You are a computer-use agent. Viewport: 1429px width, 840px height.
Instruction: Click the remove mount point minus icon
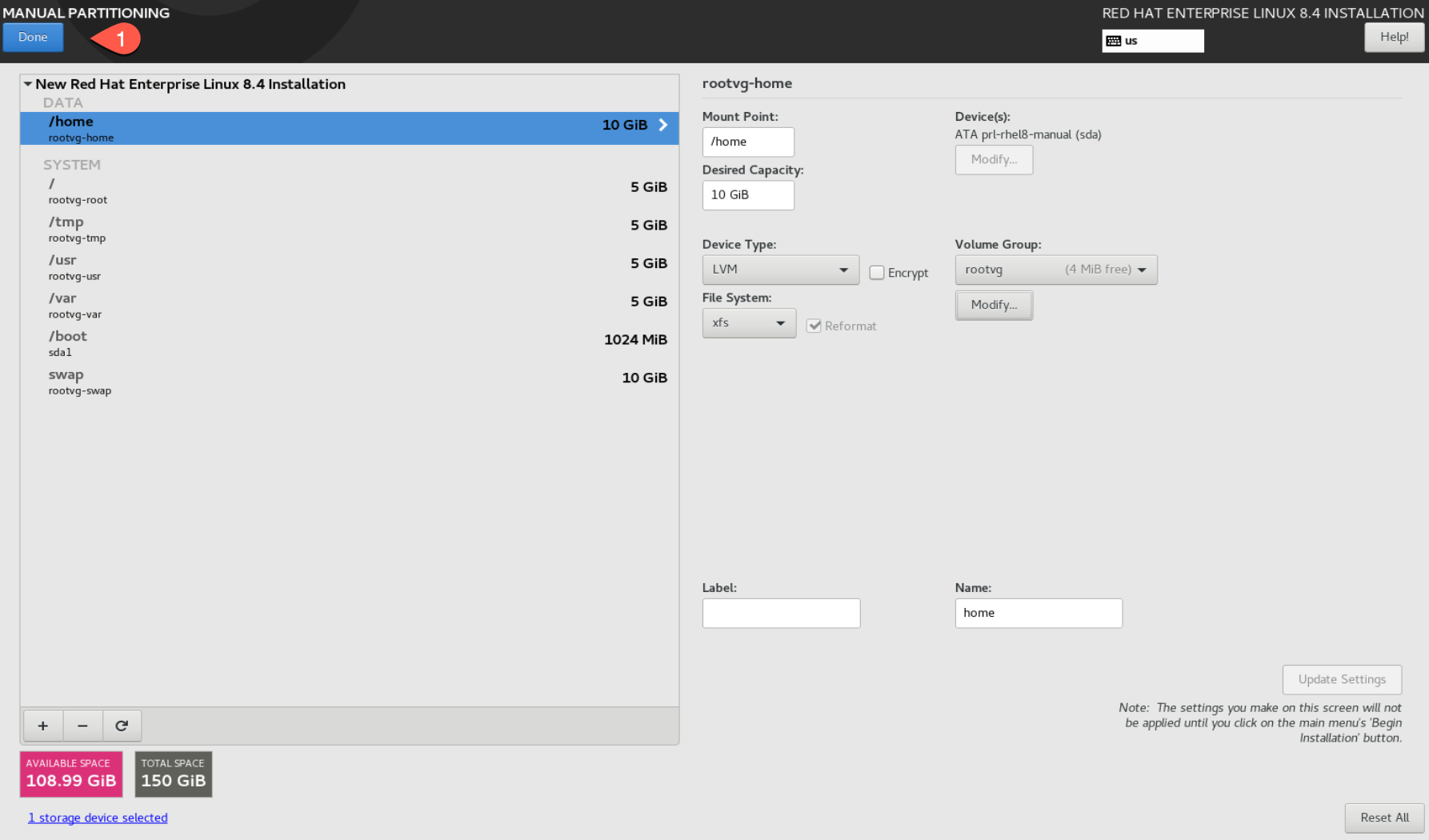coord(82,726)
